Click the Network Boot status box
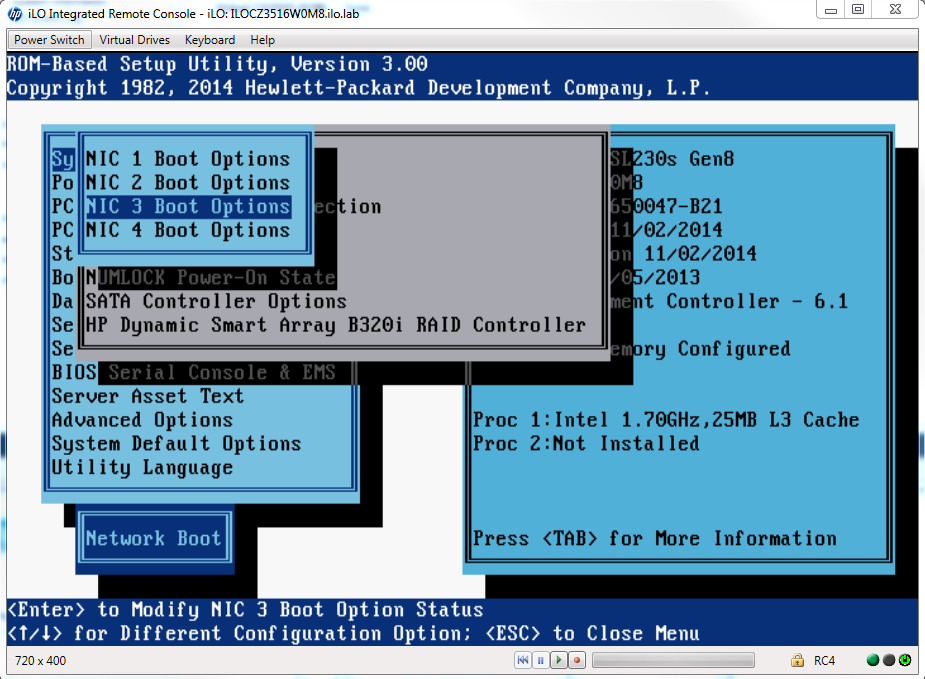 (154, 538)
